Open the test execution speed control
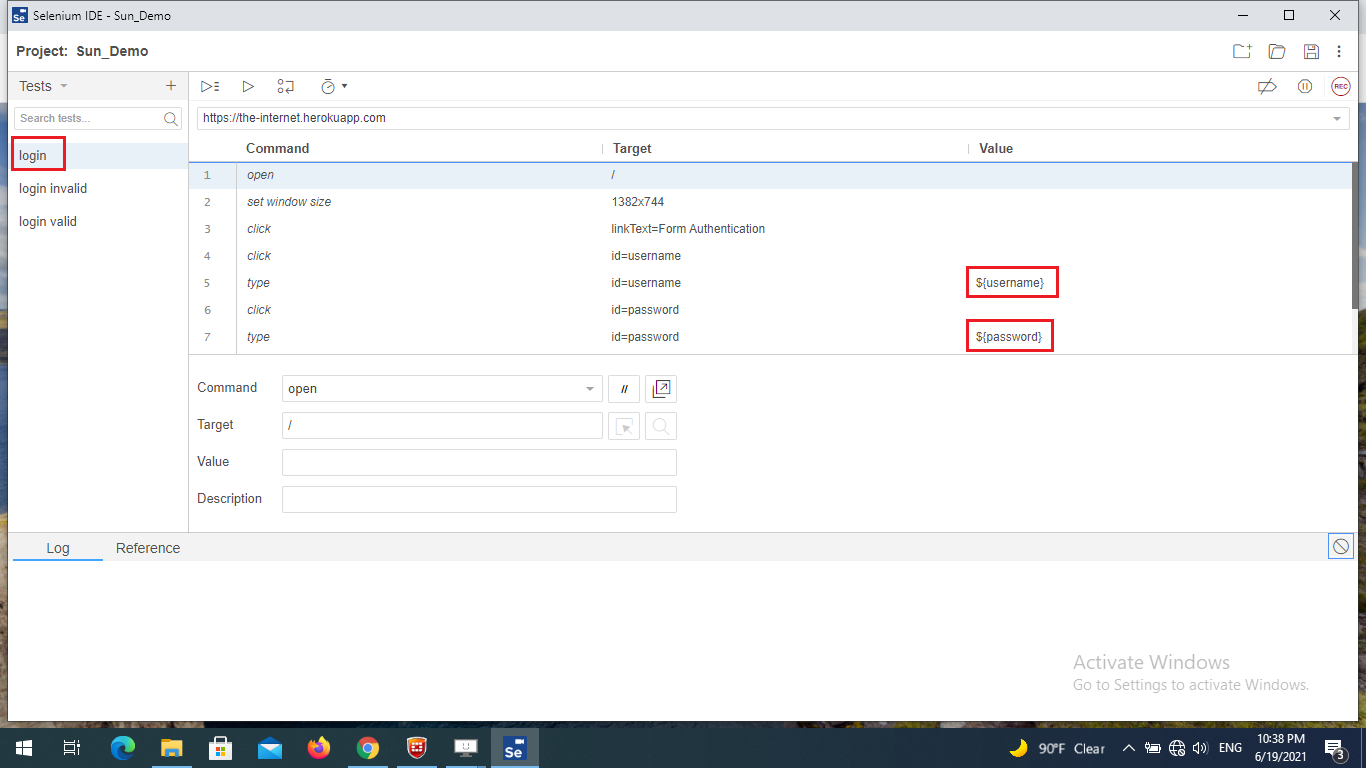 (333, 87)
